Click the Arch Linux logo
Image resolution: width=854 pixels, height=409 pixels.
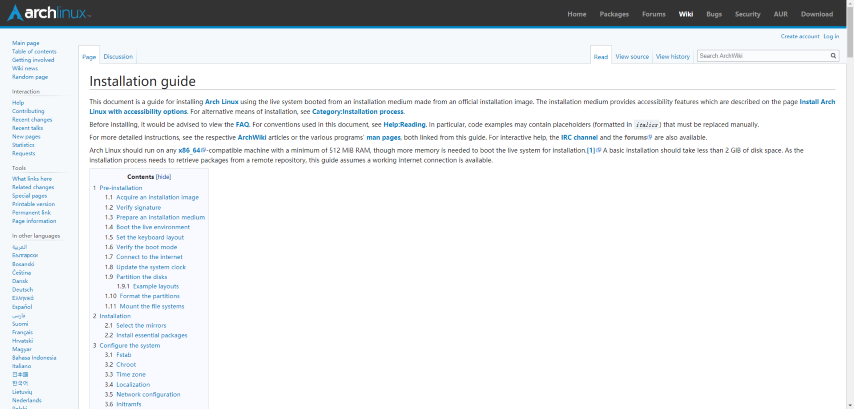pyautogui.click(x=48, y=13)
